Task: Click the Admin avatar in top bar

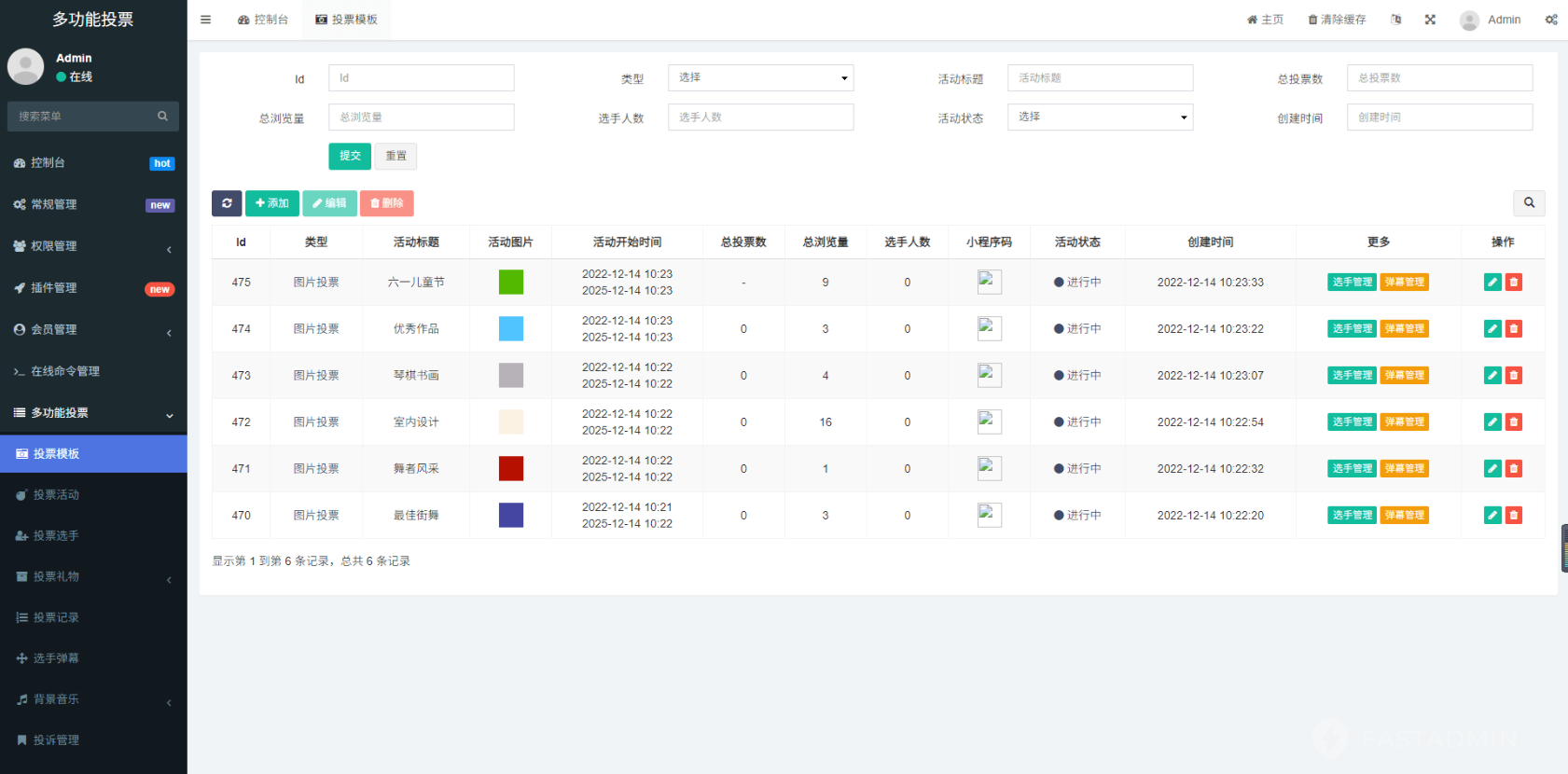Action: tap(1469, 21)
